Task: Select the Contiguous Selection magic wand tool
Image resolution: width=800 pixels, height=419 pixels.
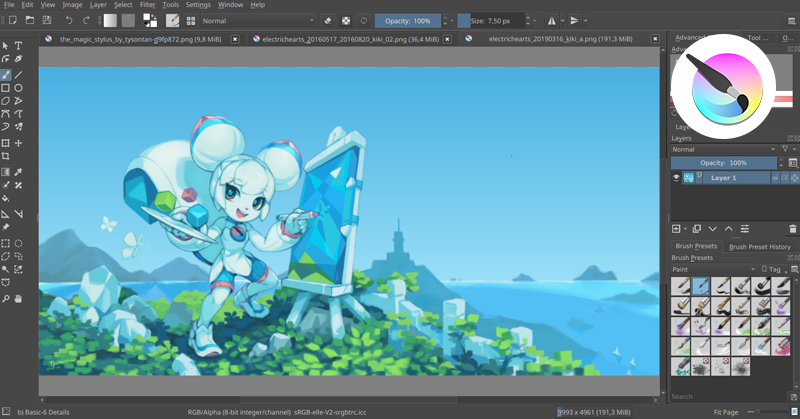Action: click(6, 269)
